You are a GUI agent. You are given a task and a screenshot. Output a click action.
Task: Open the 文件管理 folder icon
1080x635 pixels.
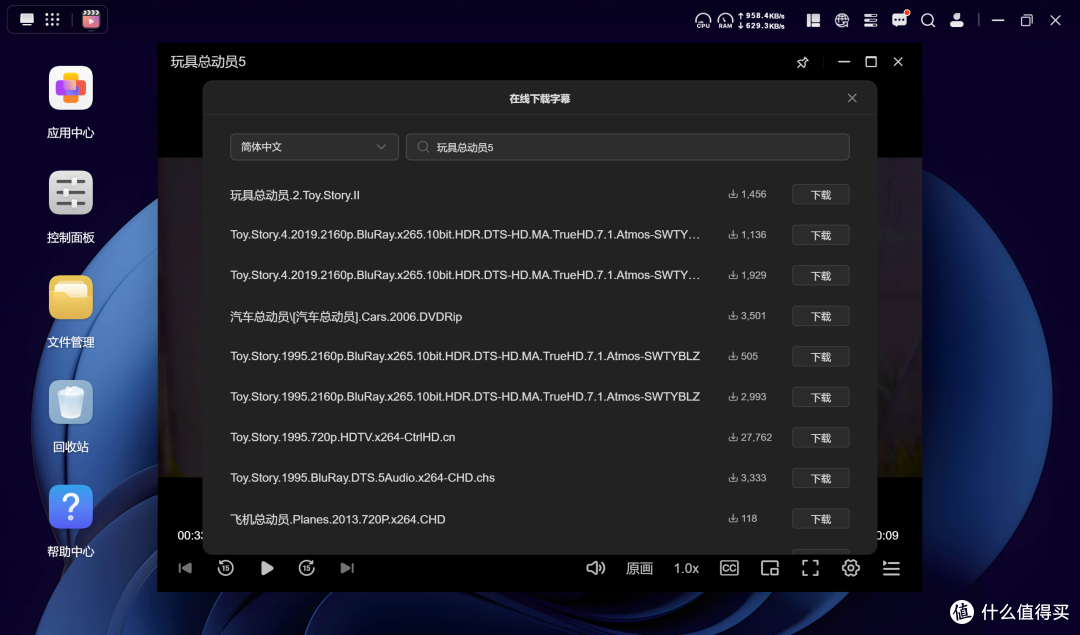point(71,298)
